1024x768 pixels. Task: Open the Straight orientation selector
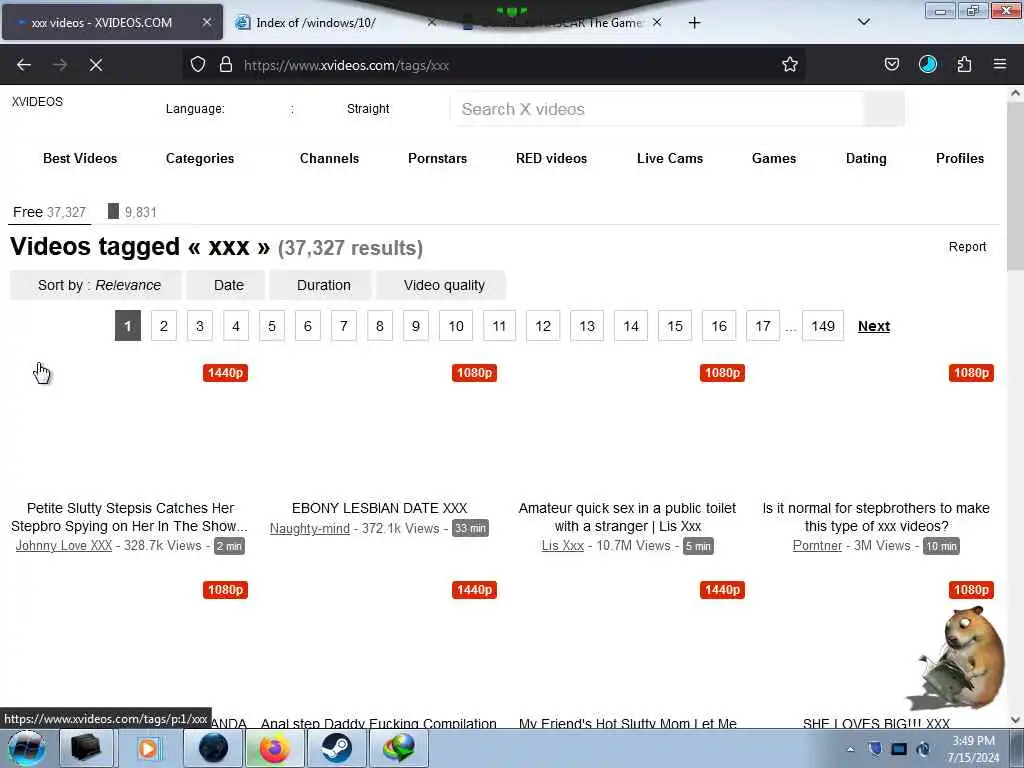tap(368, 109)
